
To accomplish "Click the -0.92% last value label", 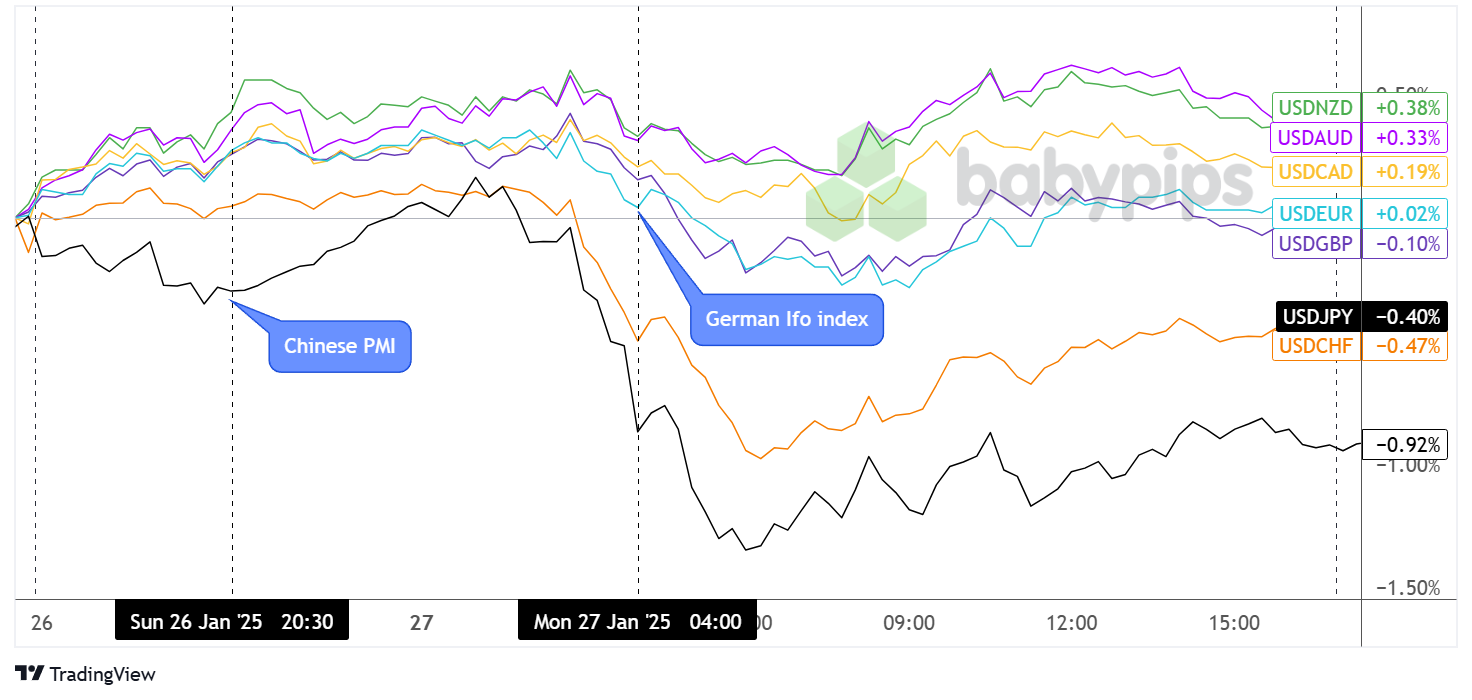I will (x=1405, y=444).
